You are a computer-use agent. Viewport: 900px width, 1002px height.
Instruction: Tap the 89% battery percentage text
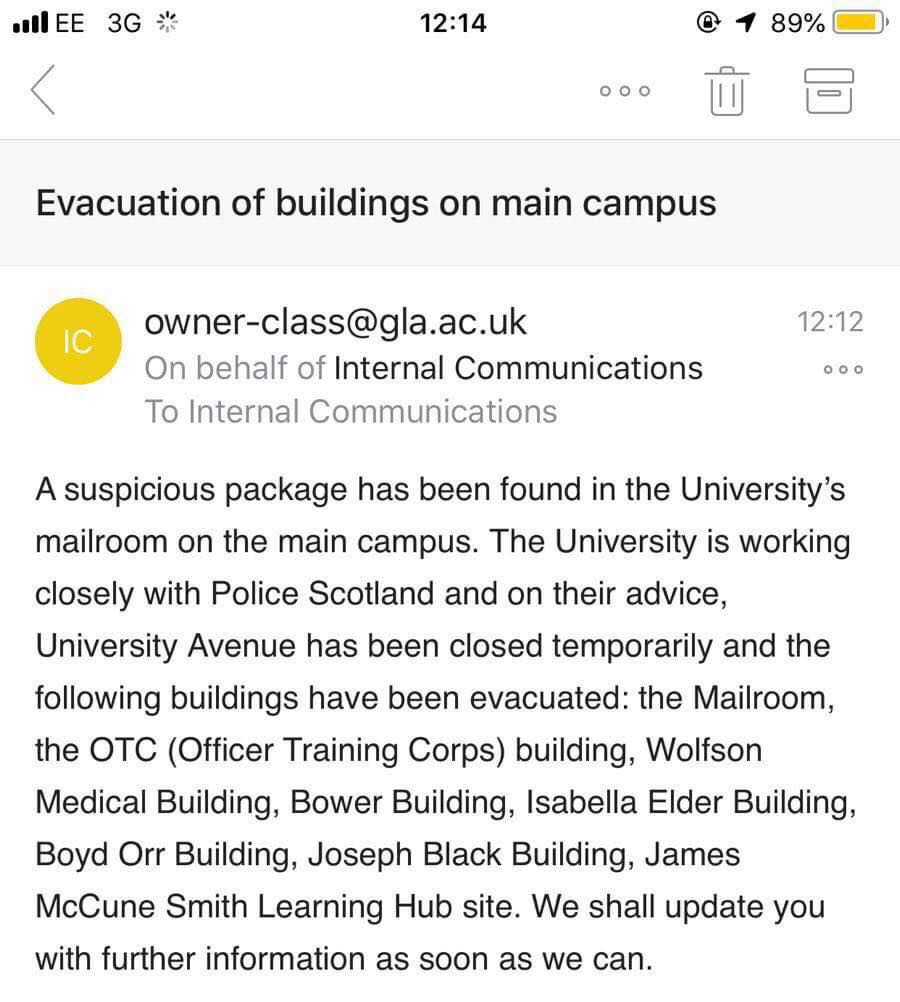point(797,23)
